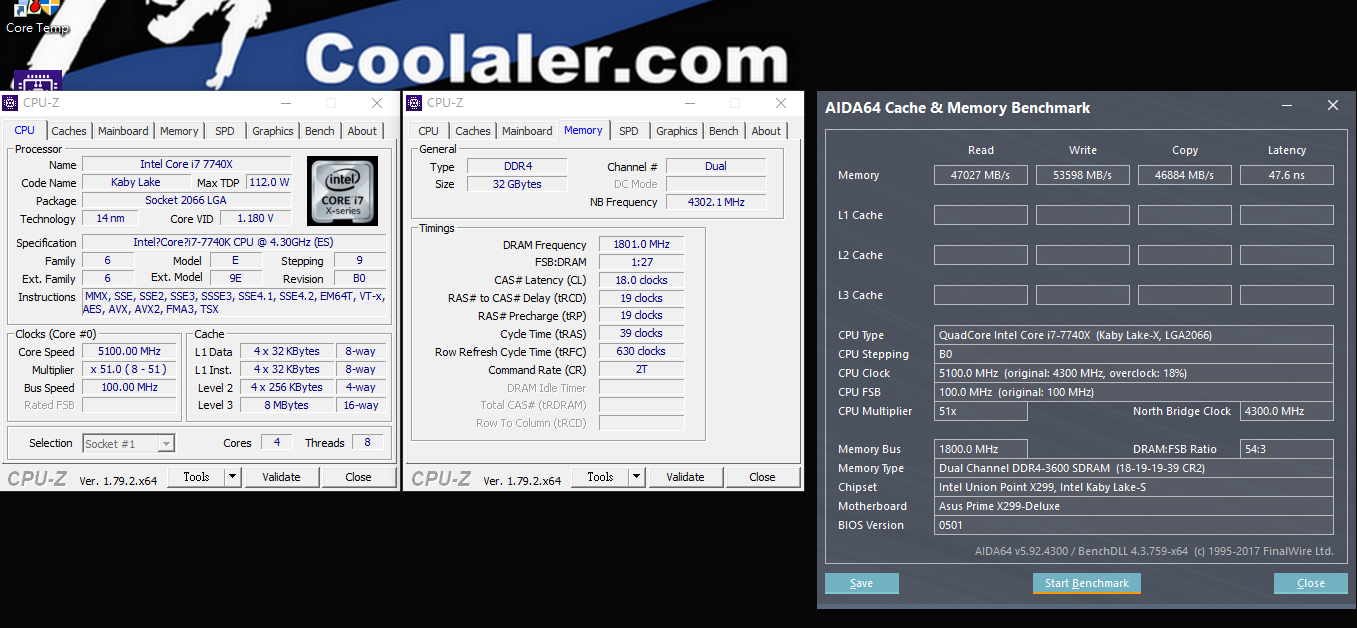The height and width of the screenshot is (628, 1357).
Task: Open the Core Temp desktop shortcut
Action: click(36, 18)
